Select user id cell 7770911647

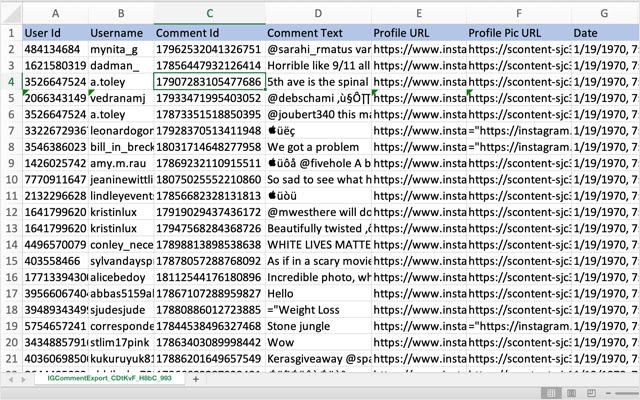(x=56, y=180)
